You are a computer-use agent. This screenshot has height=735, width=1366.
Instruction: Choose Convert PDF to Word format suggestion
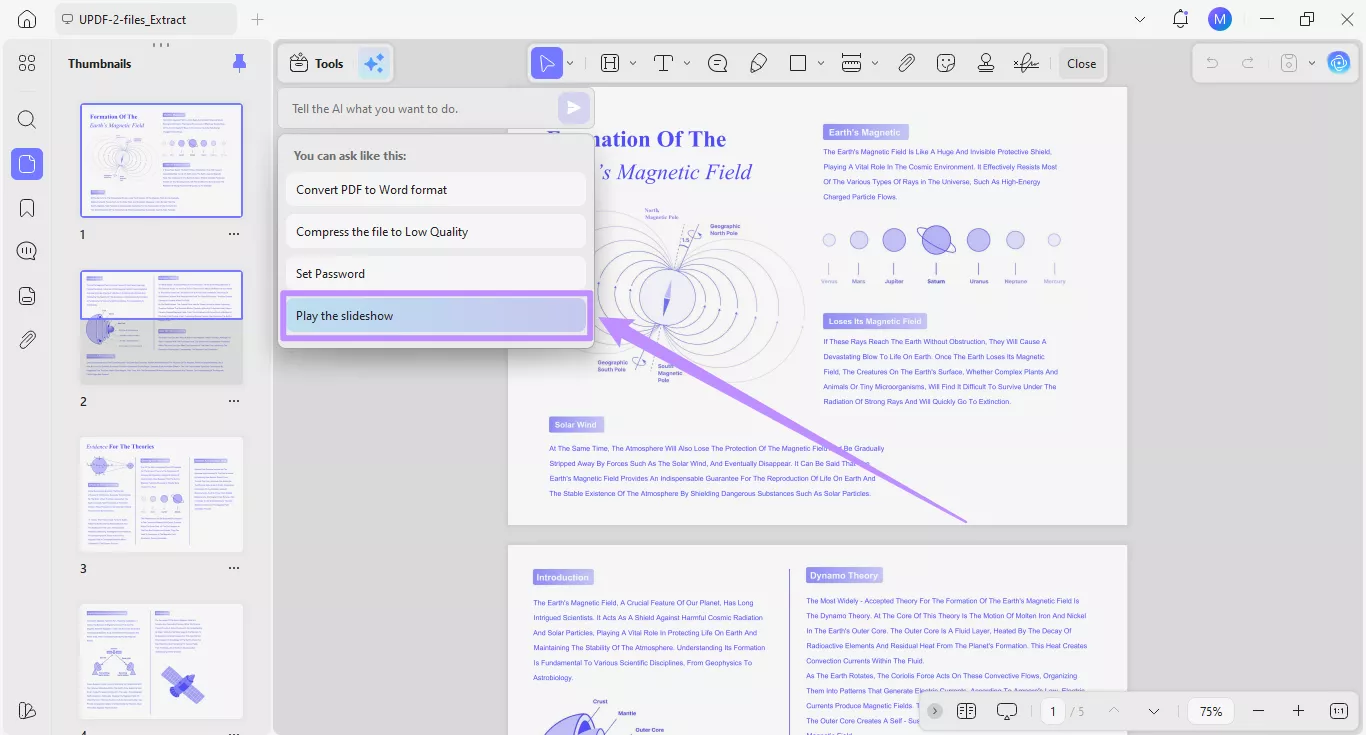tap(436, 189)
